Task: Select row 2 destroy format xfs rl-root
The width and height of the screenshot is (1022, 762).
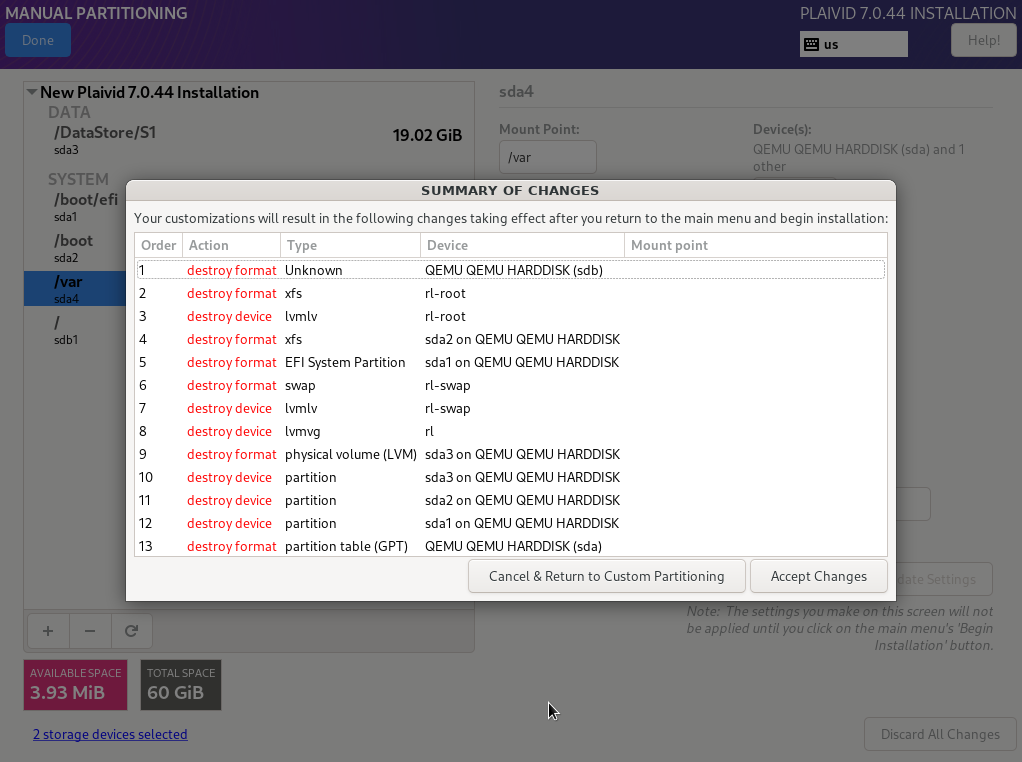Action: (x=511, y=293)
